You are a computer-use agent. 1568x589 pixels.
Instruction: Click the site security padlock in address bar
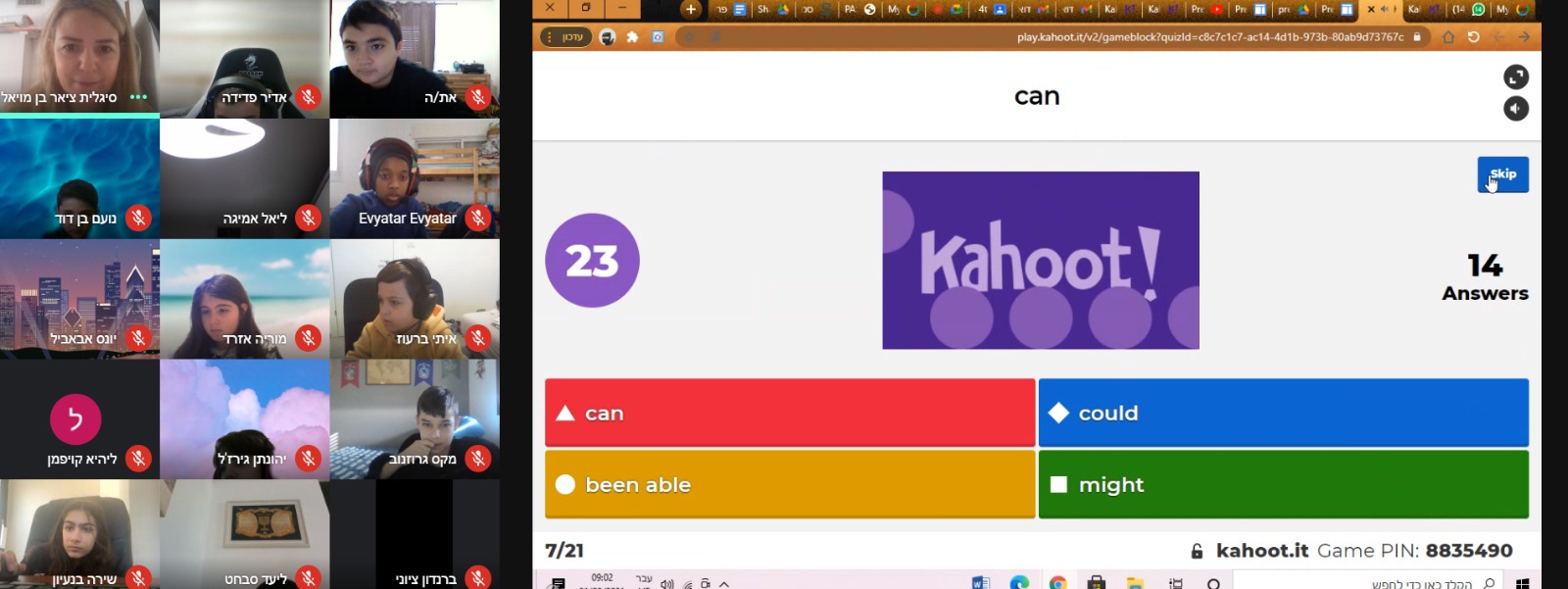(1417, 37)
